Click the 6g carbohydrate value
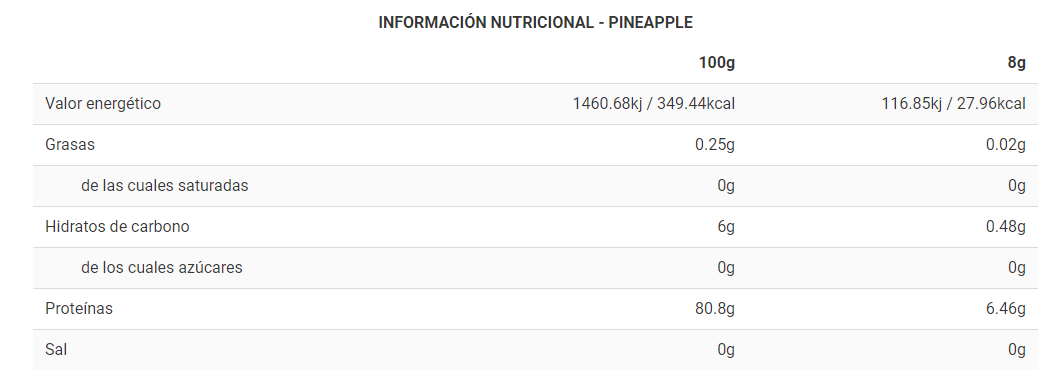1053x385 pixels. 726,226
